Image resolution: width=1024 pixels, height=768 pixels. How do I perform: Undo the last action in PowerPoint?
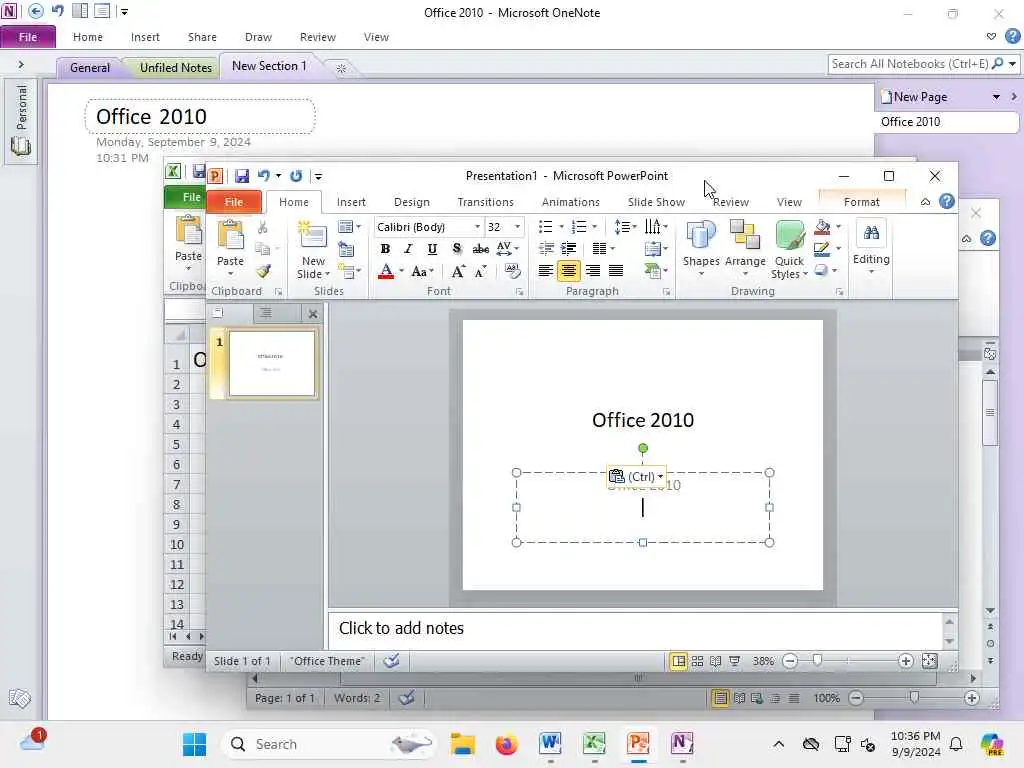pos(264,176)
